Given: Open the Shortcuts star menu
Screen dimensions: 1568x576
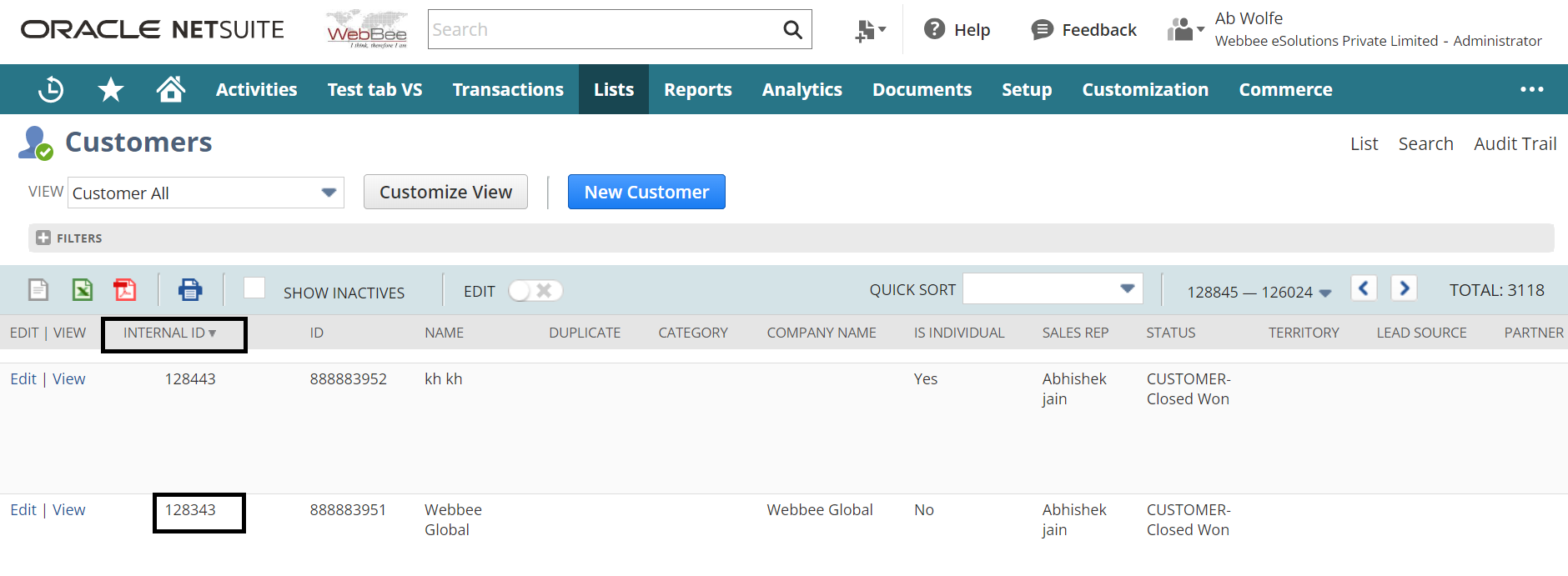Looking at the screenshot, I should (x=110, y=89).
